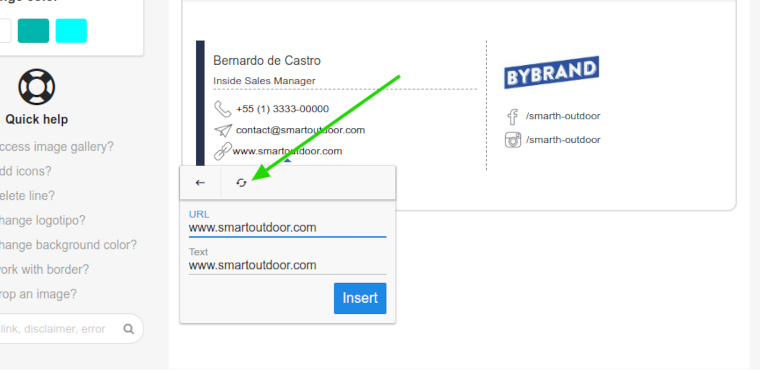Click the Inside Sales Manager title

pos(264,81)
